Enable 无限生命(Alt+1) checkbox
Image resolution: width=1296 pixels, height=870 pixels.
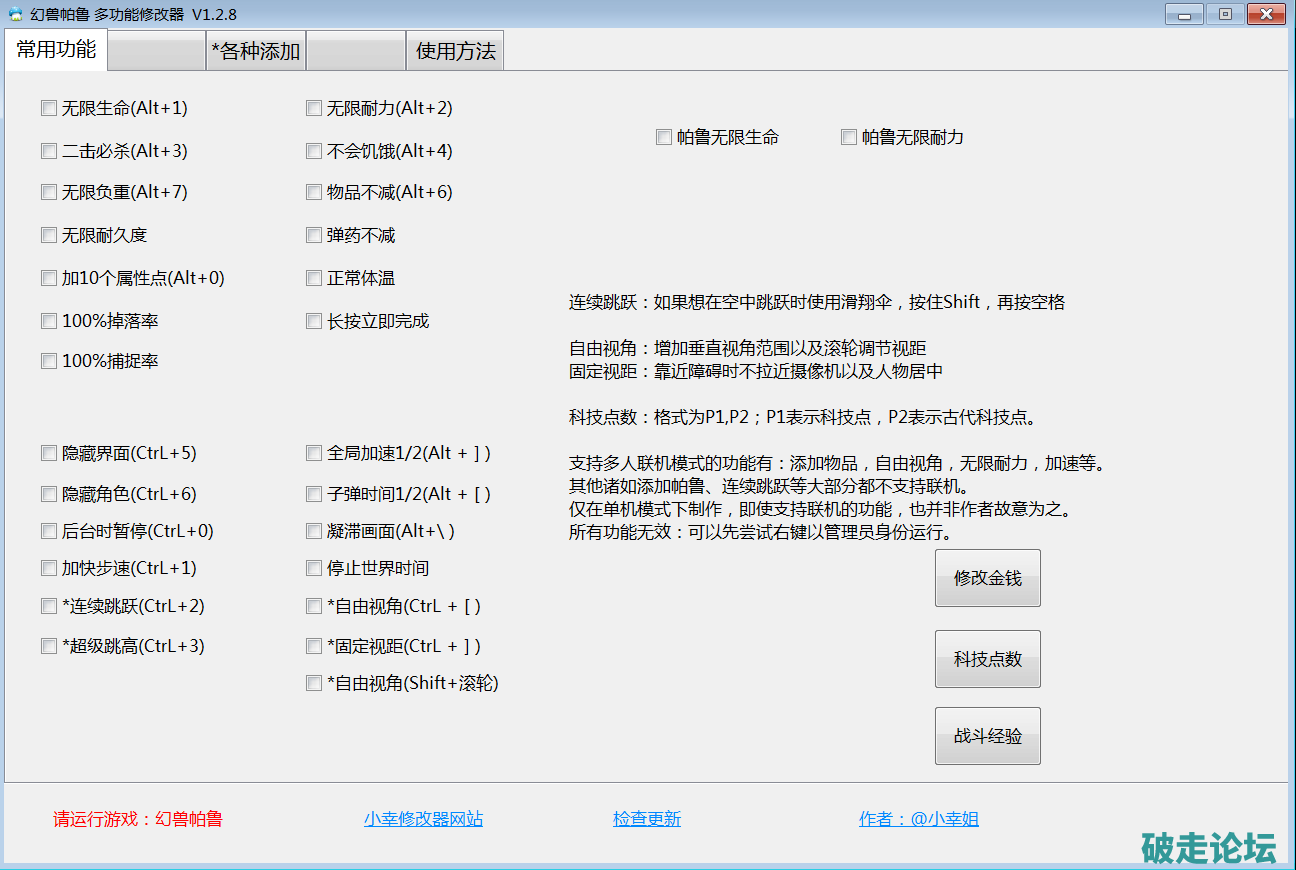tap(49, 108)
